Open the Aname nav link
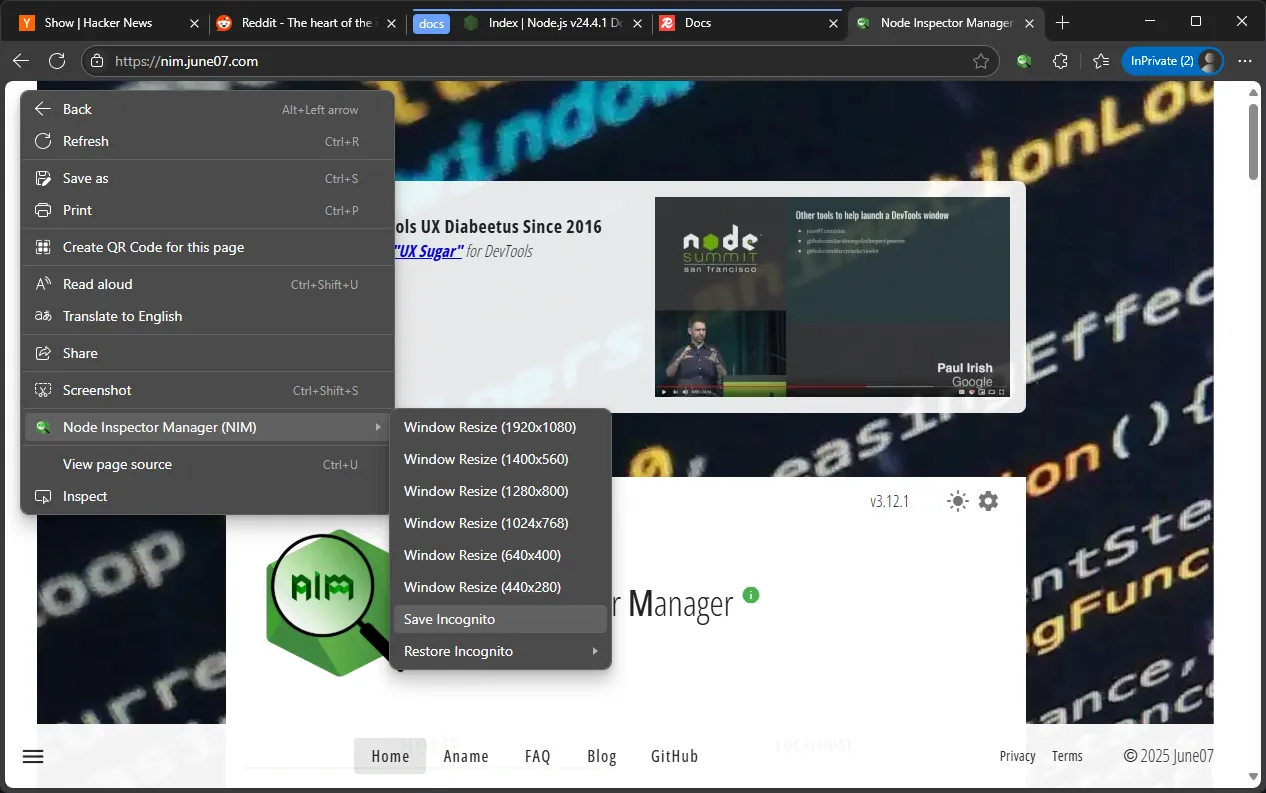 pos(466,756)
